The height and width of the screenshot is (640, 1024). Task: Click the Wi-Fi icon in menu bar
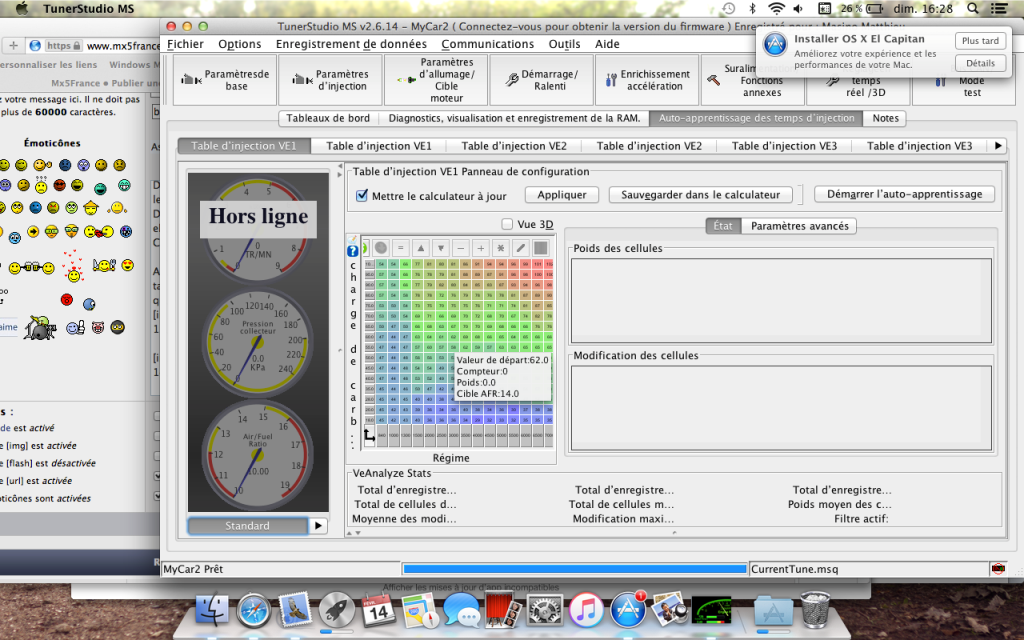click(776, 8)
